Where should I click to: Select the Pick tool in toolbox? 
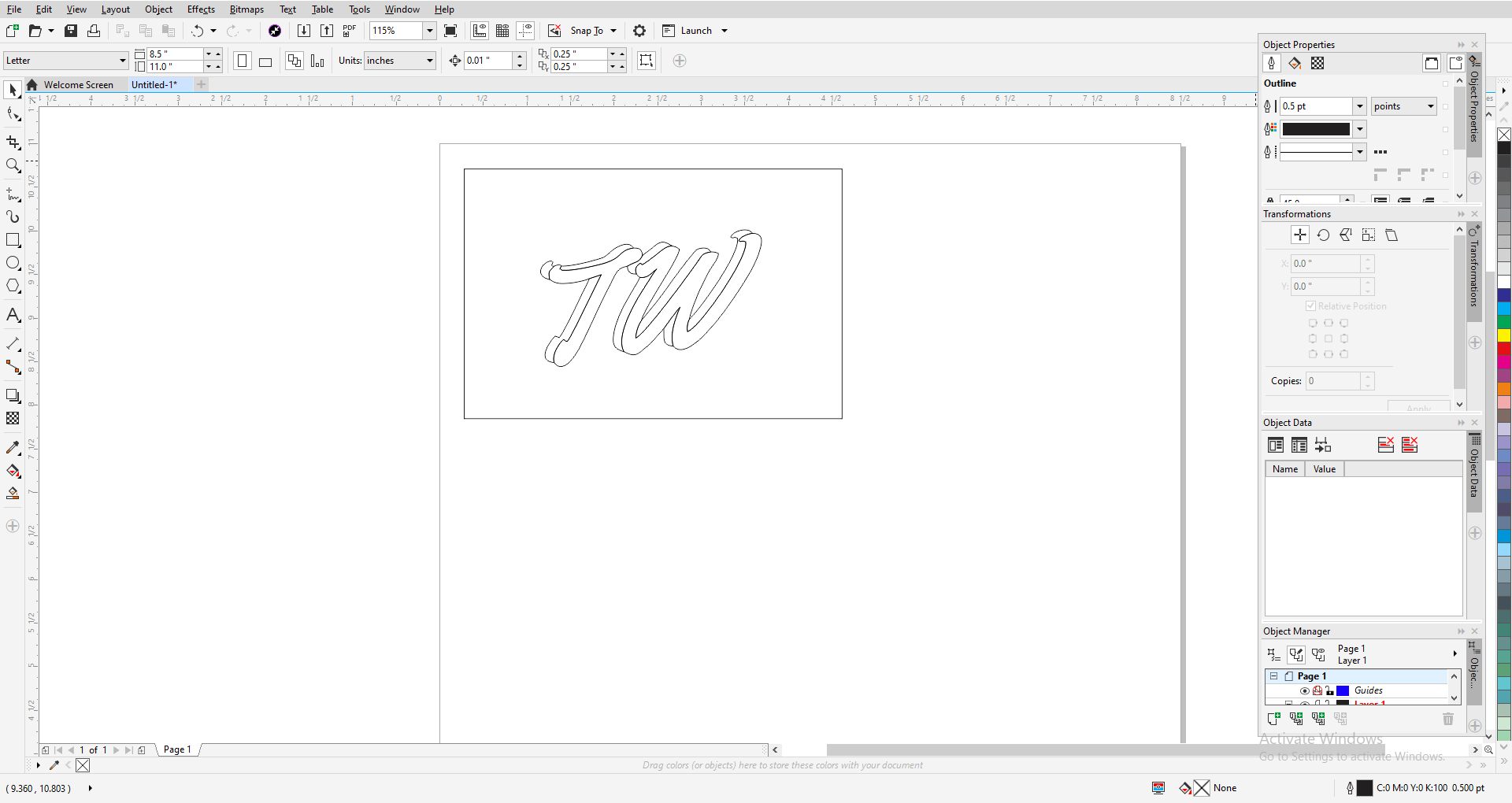[13, 91]
